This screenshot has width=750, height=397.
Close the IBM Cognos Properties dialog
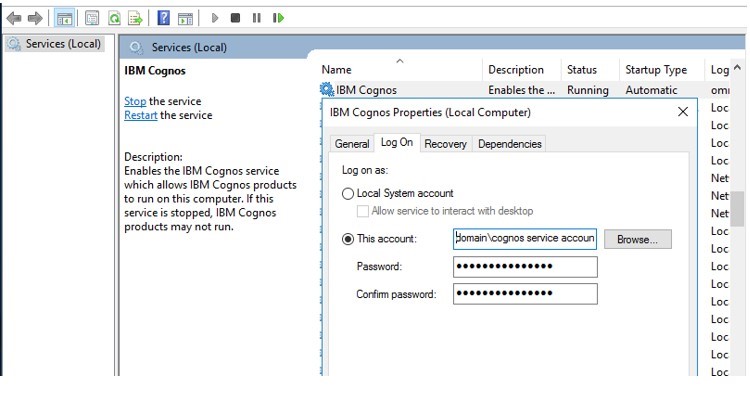pos(683,112)
